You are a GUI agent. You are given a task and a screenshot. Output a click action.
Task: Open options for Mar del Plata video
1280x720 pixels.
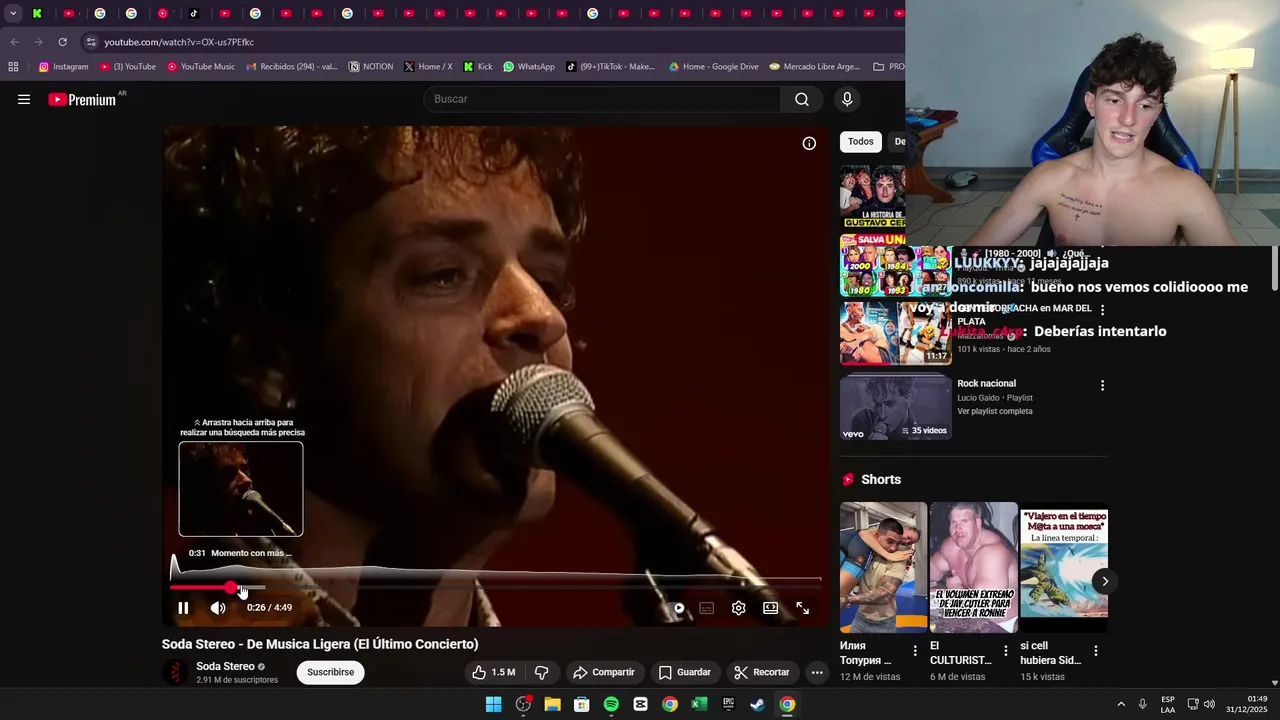click(1102, 310)
